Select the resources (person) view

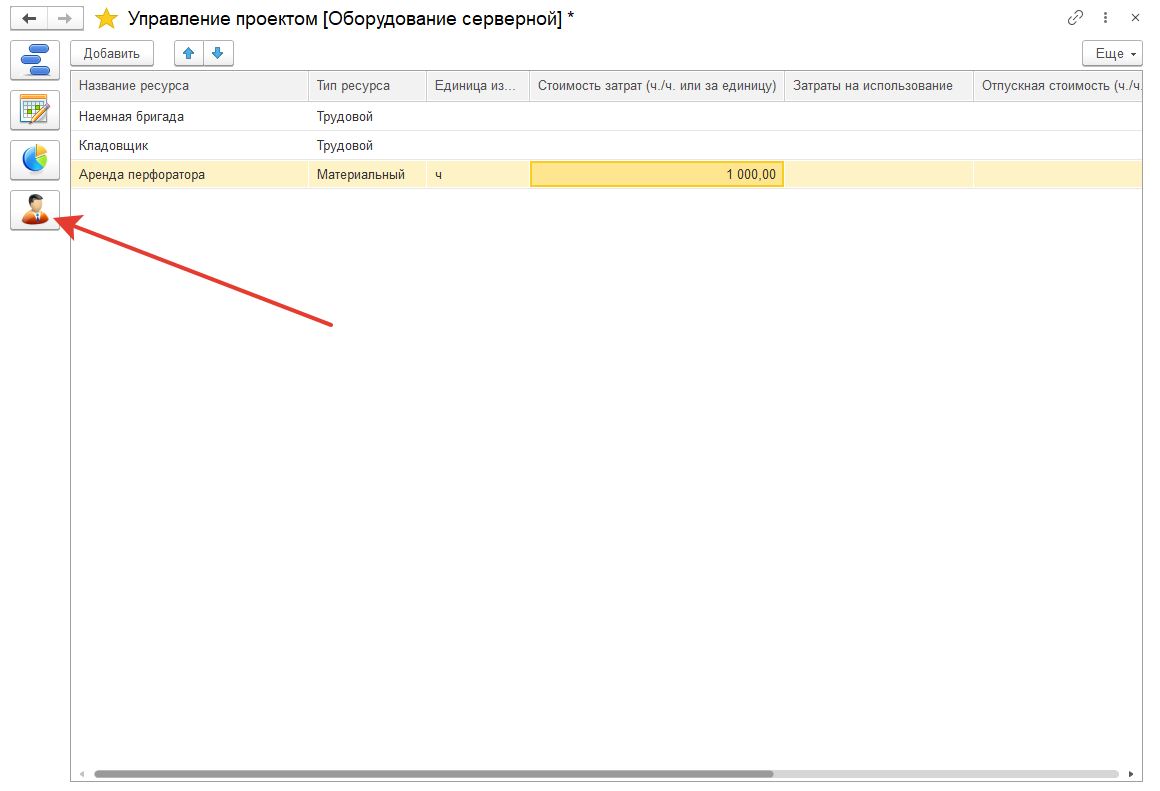[x=34, y=210]
